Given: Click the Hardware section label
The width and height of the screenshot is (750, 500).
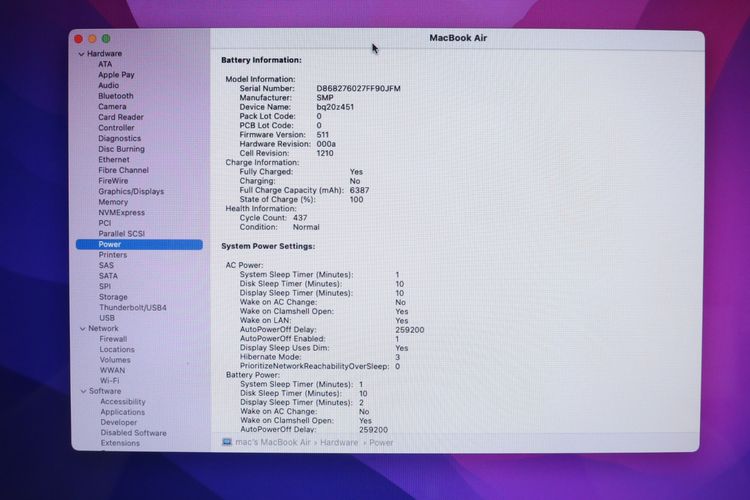Looking at the screenshot, I should point(104,54).
